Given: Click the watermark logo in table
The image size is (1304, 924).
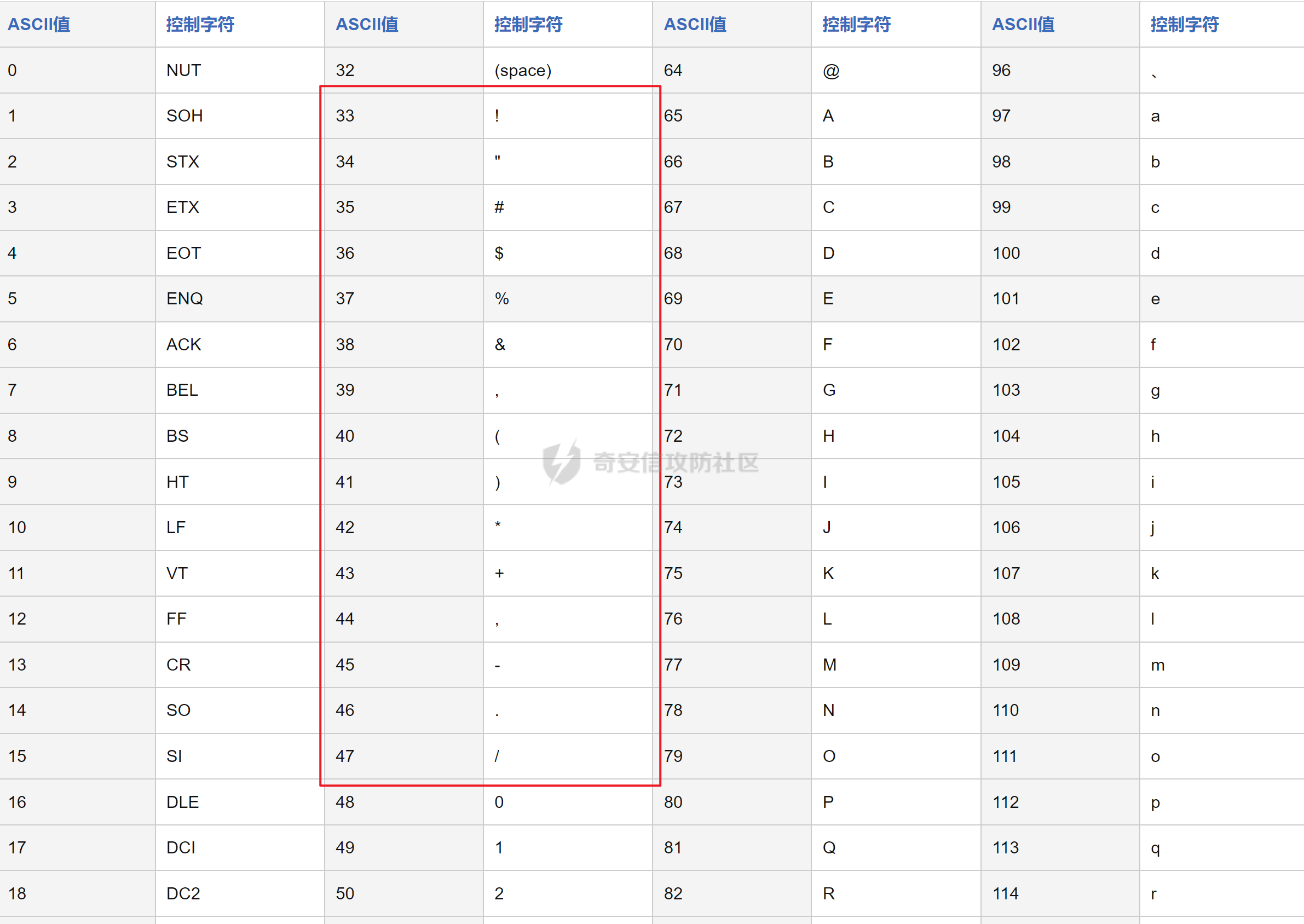Looking at the screenshot, I should pyautogui.click(x=561, y=462).
